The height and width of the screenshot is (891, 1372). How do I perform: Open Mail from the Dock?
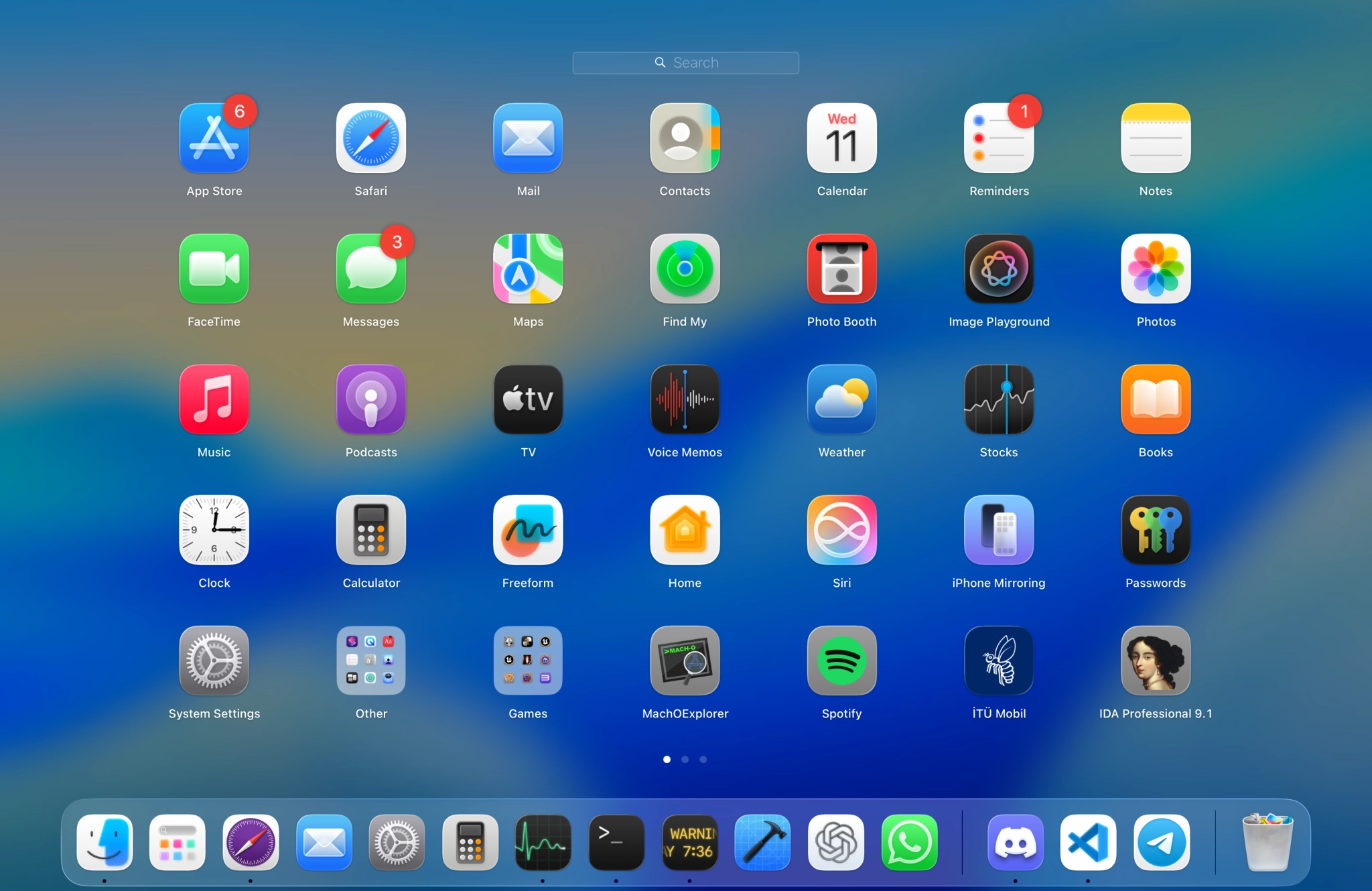pyautogui.click(x=324, y=842)
